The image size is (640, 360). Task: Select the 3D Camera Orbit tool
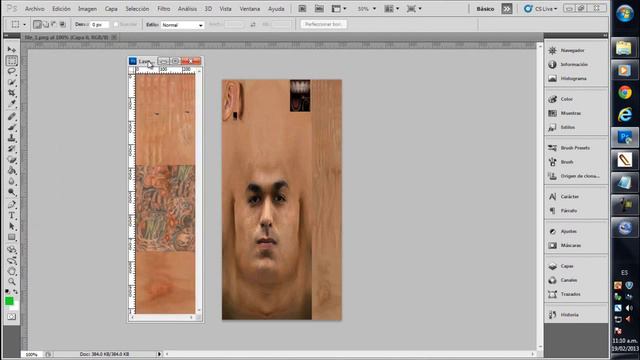click(x=11, y=260)
